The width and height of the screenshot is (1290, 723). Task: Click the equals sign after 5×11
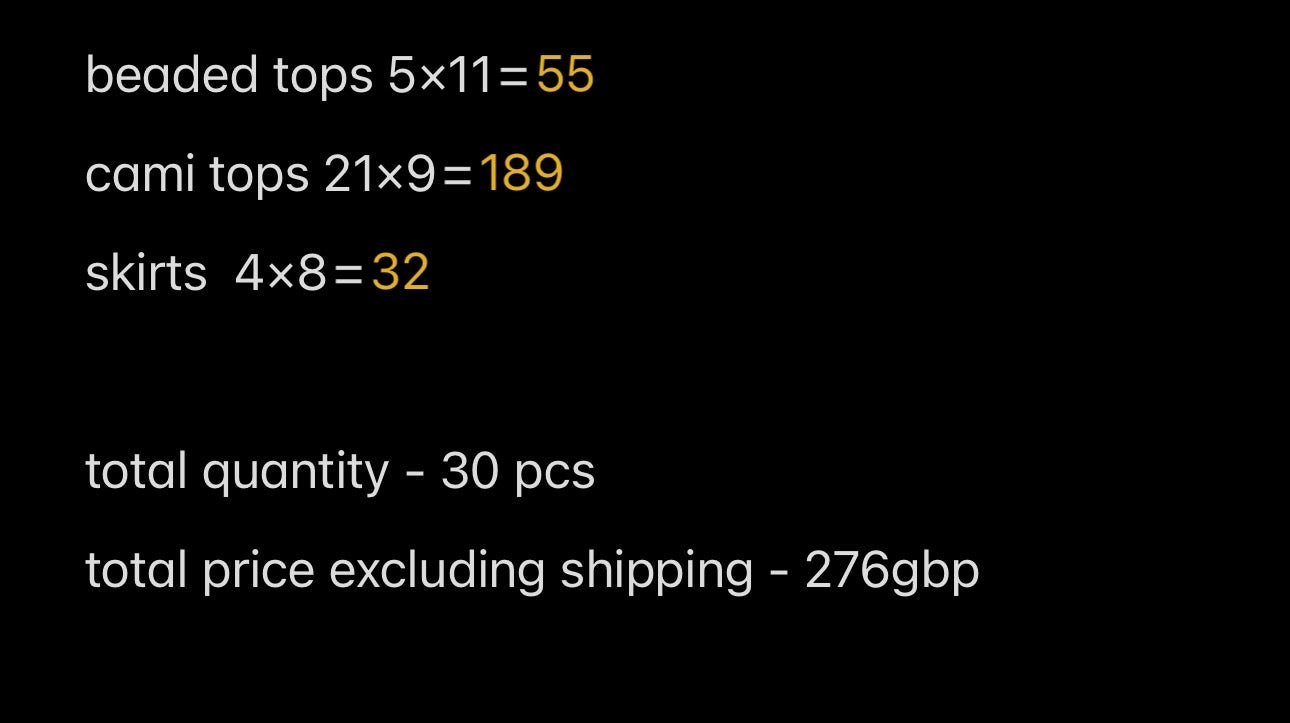point(513,77)
